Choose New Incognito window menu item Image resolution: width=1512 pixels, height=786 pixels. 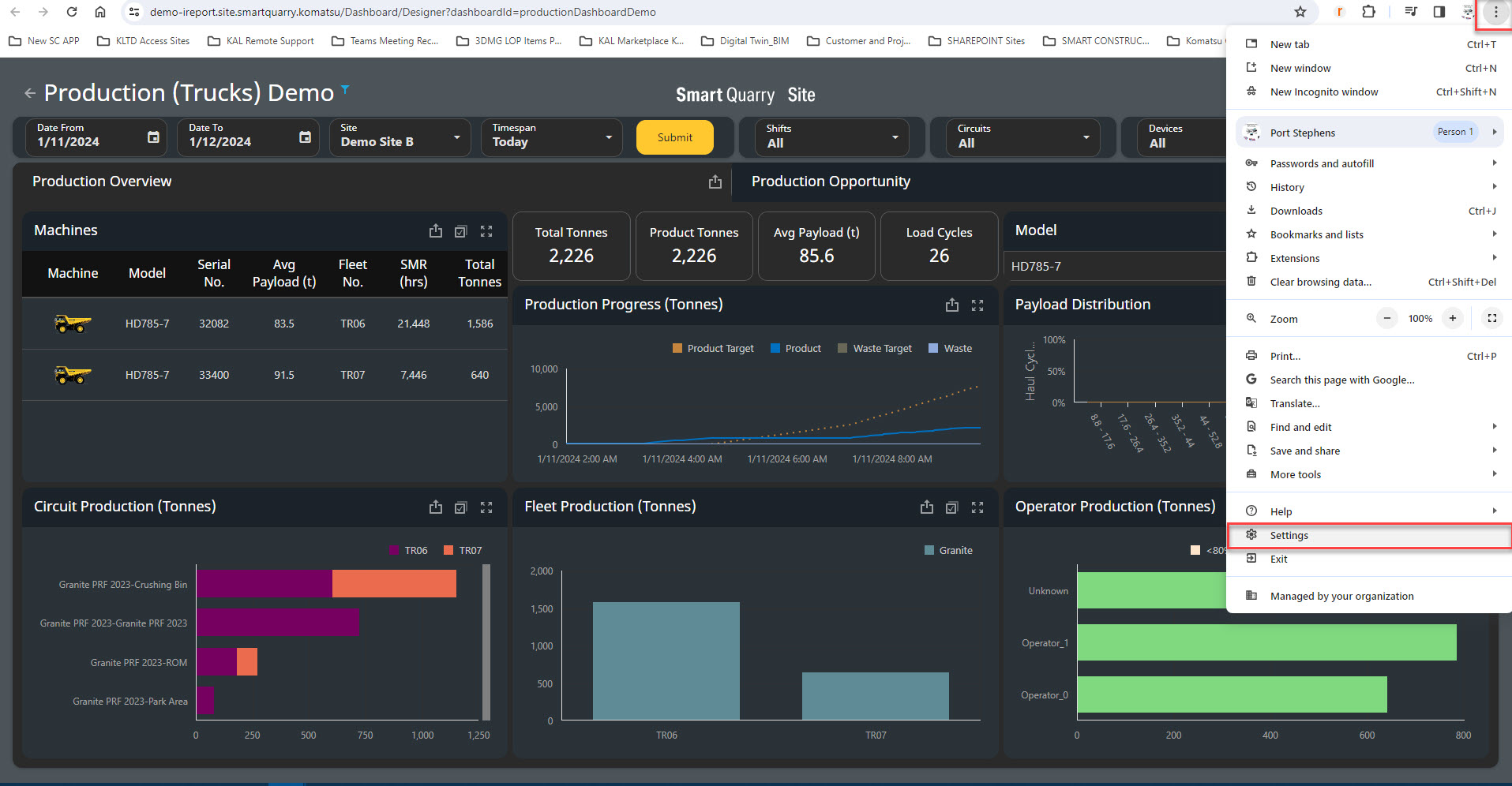(x=1369, y=92)
